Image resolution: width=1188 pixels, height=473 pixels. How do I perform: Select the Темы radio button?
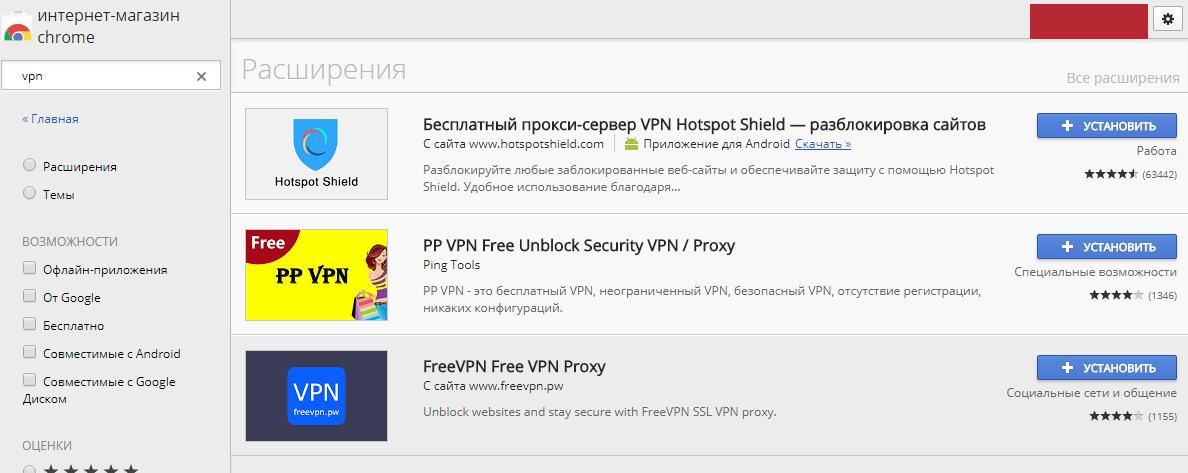click(x=30, y=193)
